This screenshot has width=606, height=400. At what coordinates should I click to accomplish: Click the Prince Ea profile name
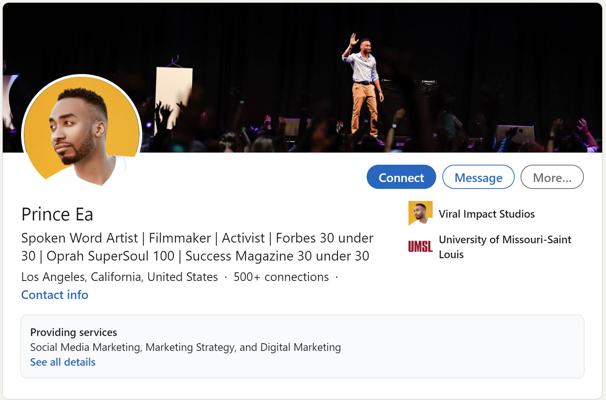pyautogui.click(x=57, y=214)
